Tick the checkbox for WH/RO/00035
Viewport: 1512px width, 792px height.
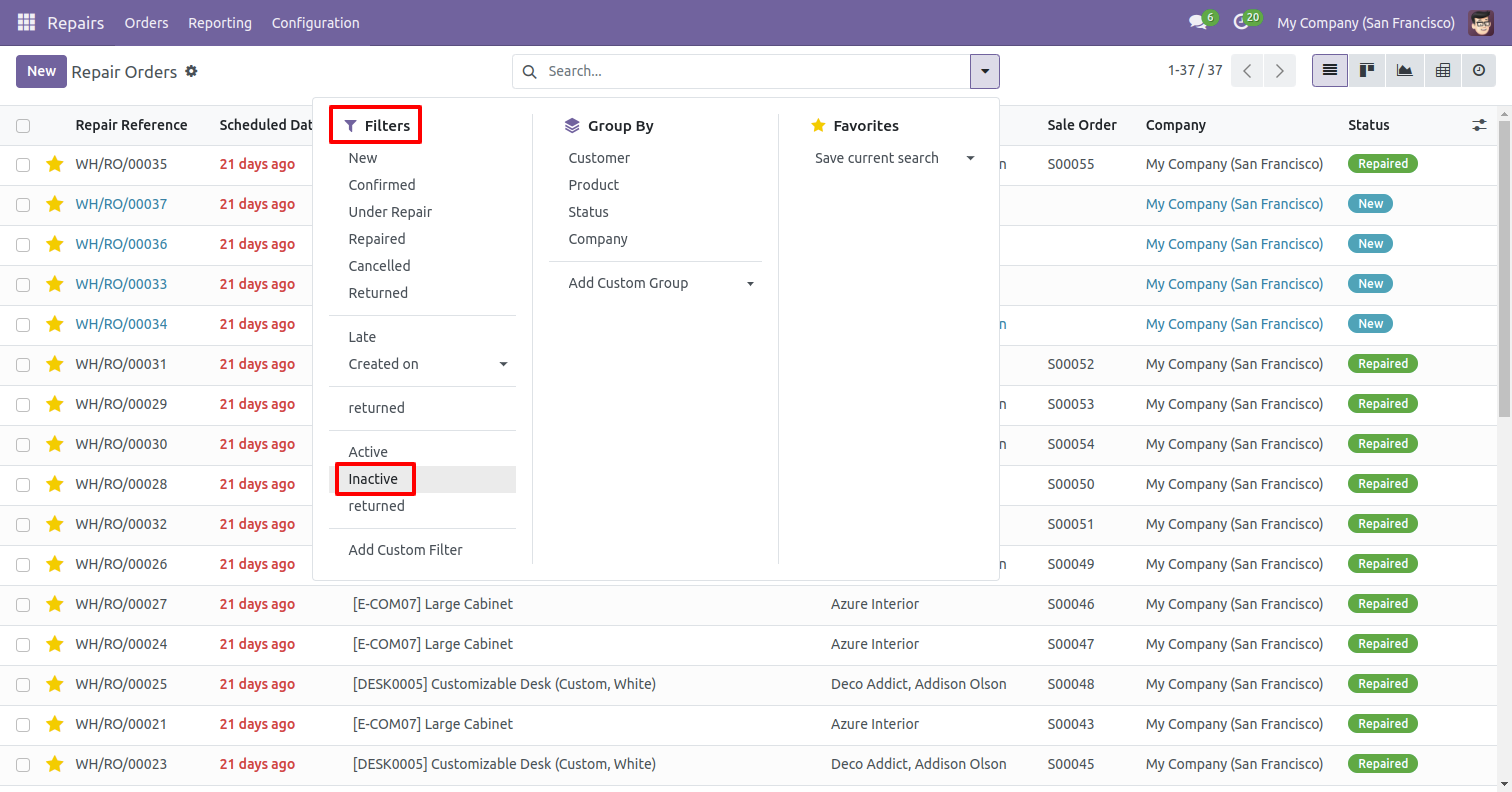click(x=23, y=164)
